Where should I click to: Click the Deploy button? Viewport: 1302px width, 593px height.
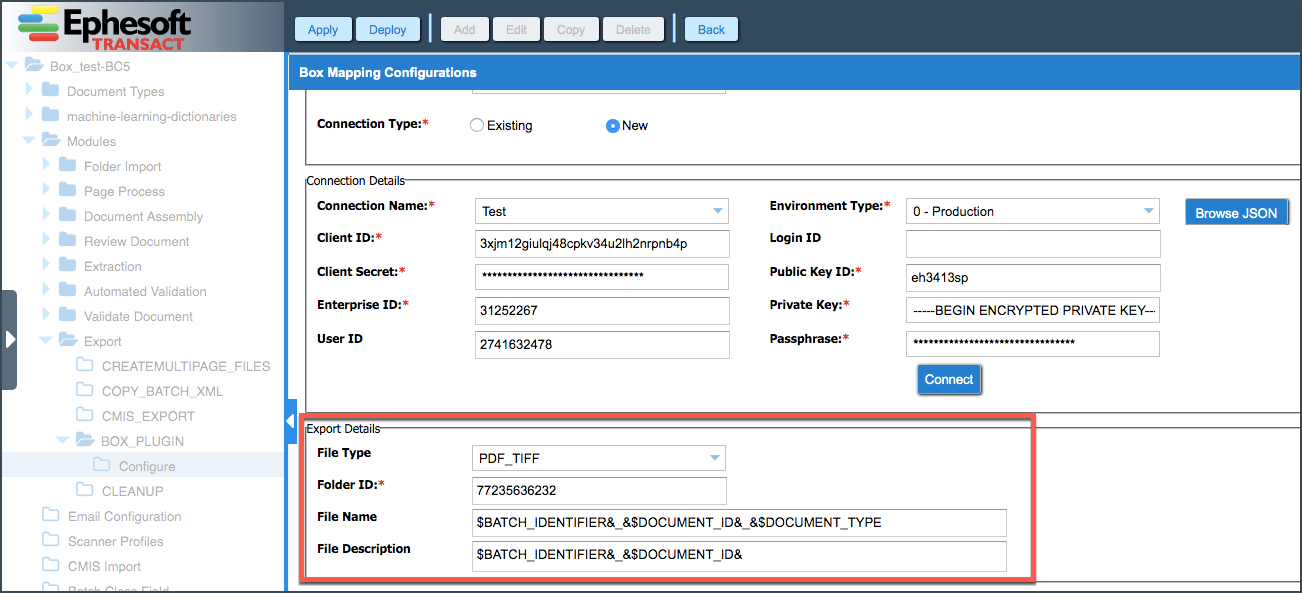388,29
